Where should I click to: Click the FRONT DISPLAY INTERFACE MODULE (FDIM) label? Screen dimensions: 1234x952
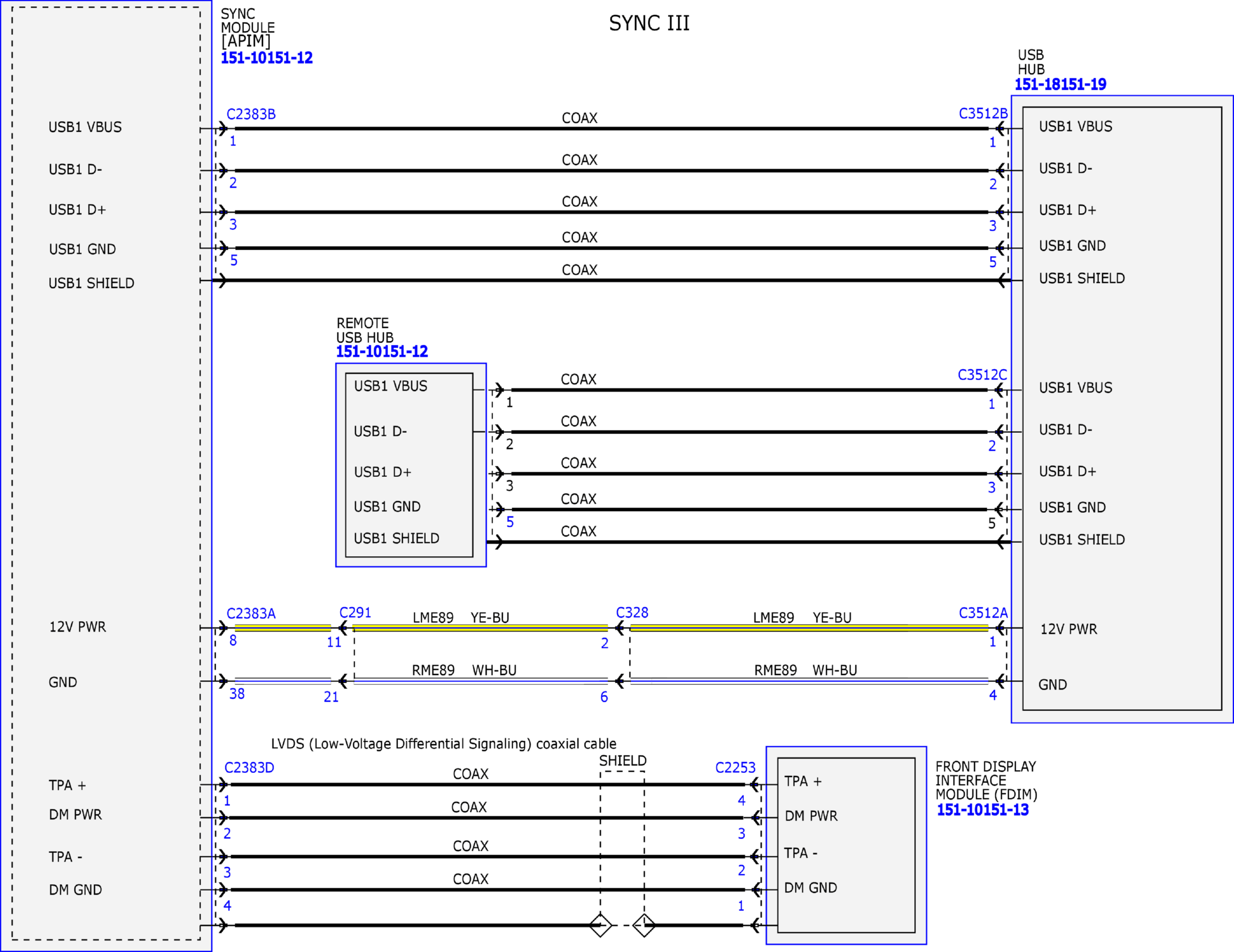click(x=986, y=780)
